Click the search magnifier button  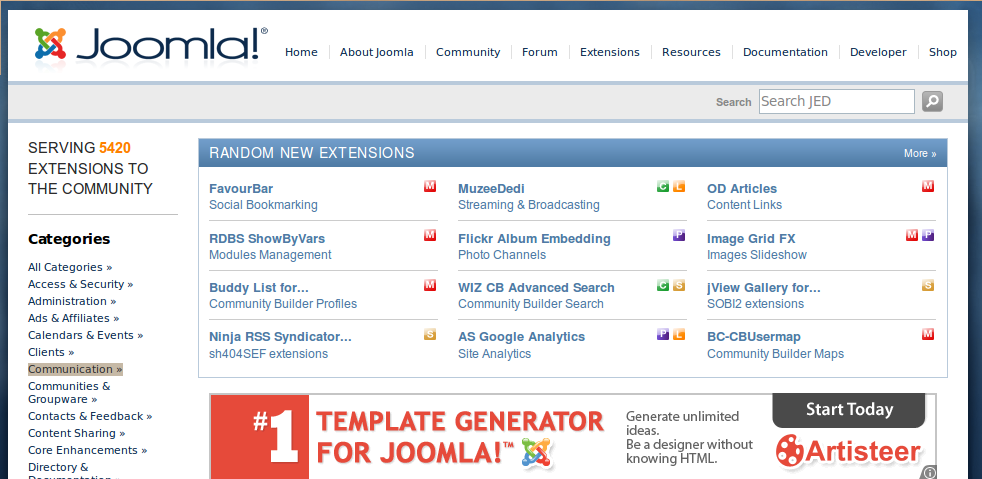tap(932, 101)
